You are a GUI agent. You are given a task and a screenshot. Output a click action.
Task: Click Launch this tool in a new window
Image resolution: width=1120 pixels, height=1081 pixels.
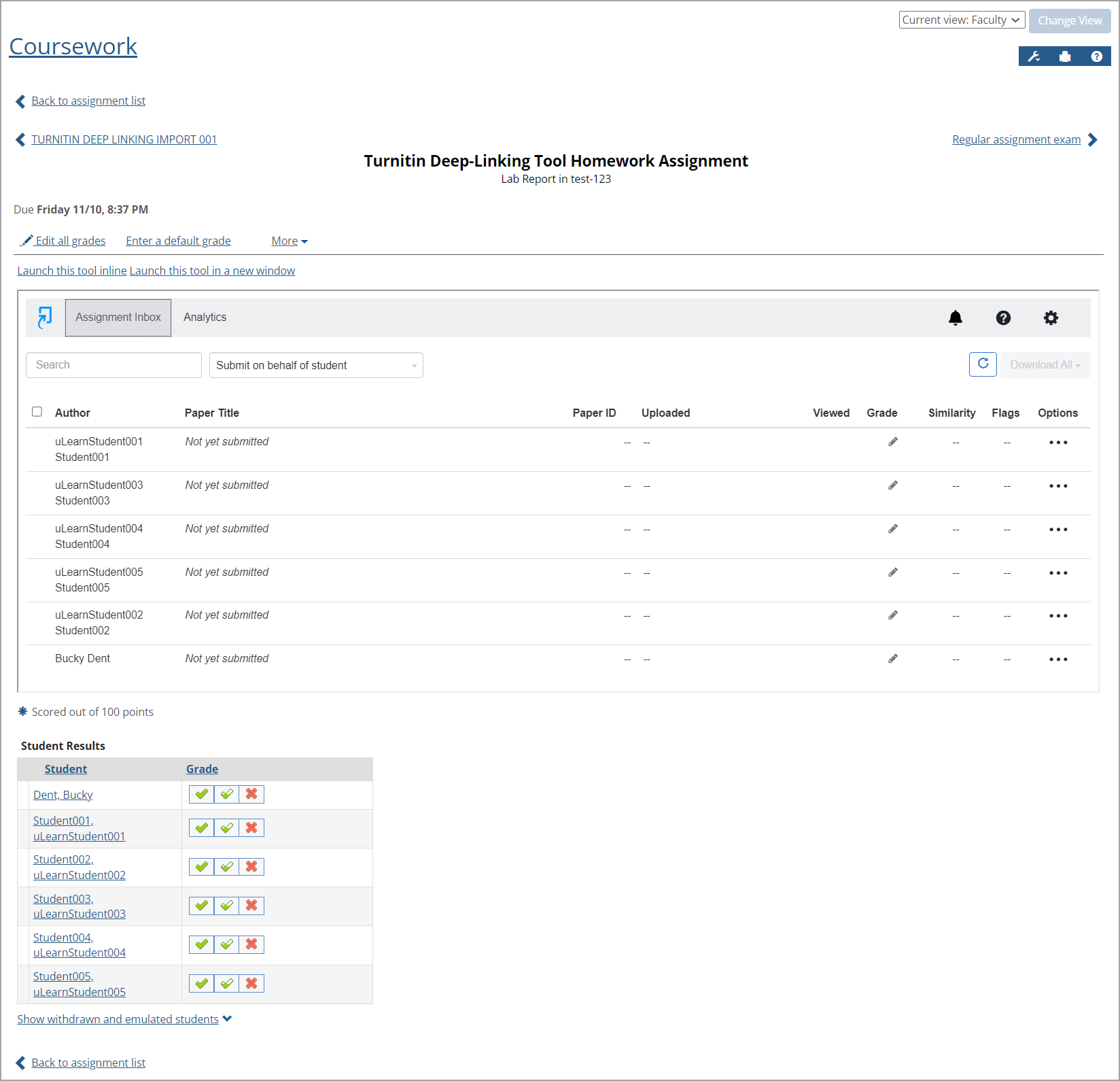213,271
